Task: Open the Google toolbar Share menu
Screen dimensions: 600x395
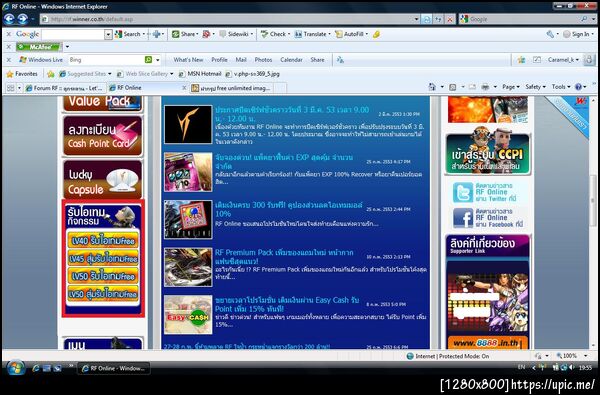Action: [185, 34]
